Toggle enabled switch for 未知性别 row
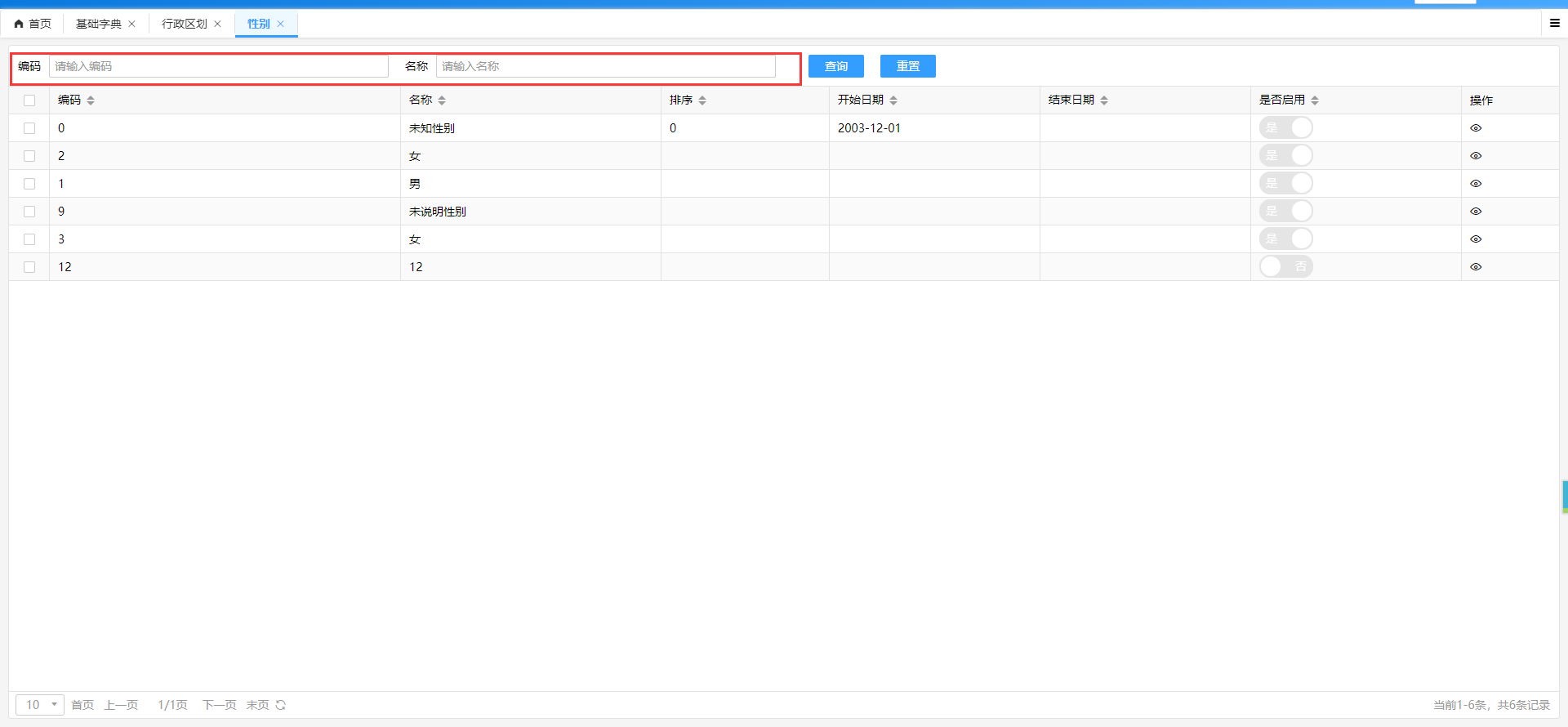 point(1285,128)
